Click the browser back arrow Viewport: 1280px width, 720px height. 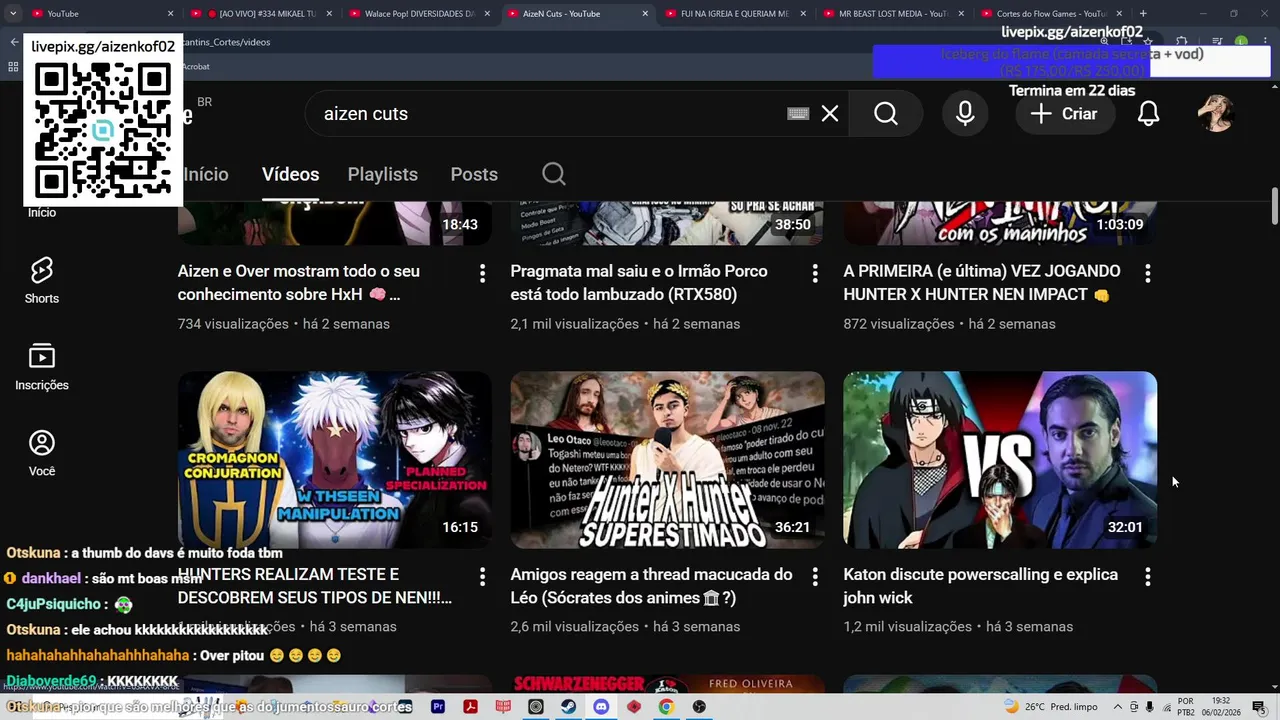pyautogui.click(x=14, y=42)
